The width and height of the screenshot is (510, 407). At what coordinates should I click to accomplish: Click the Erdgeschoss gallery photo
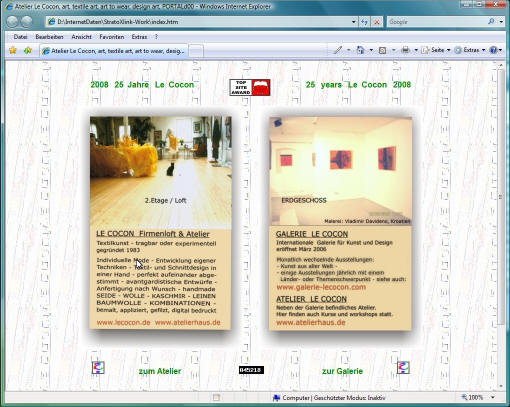tap(341, 171)
